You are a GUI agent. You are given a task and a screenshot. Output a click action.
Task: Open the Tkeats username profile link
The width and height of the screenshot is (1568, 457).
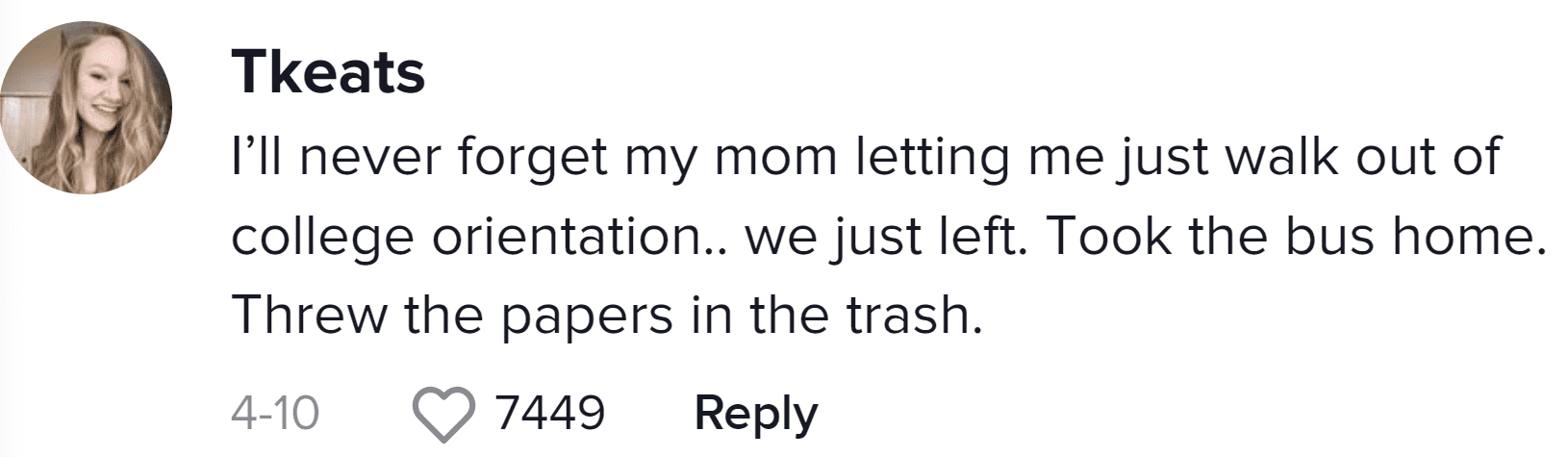click(328, 73)
